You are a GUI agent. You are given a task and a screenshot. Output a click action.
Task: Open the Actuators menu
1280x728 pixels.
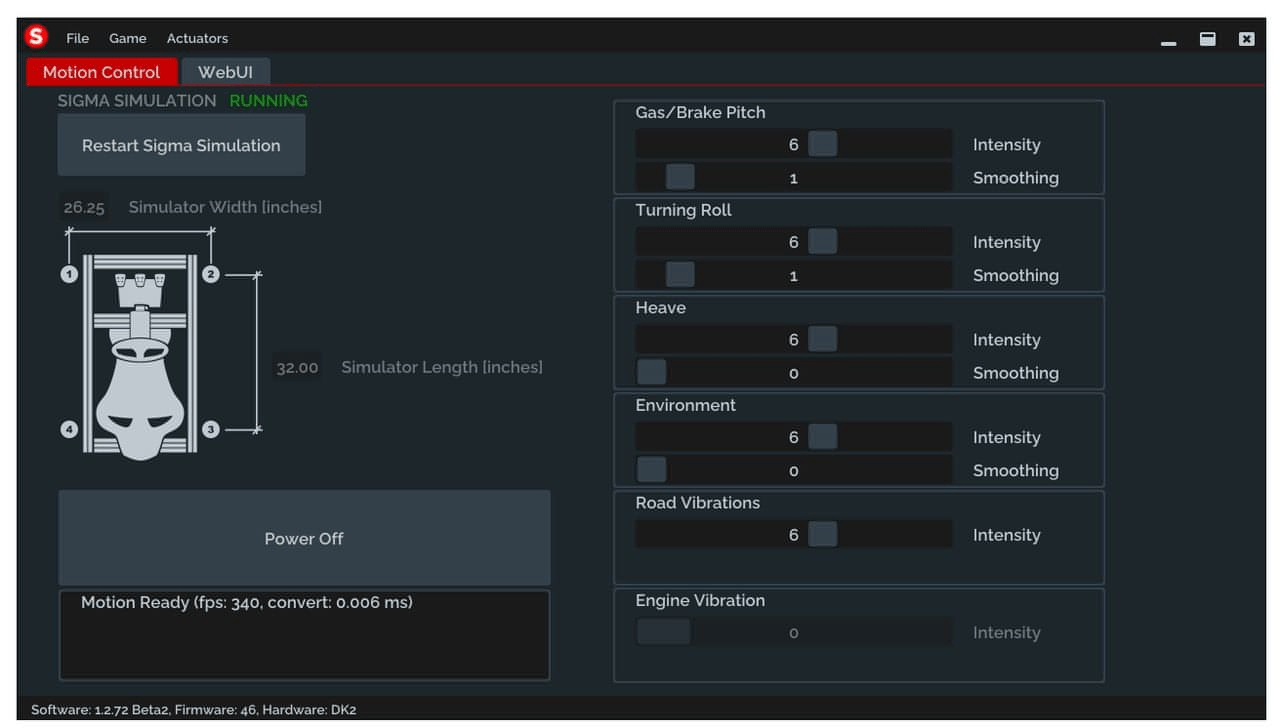pyautogui.click(x=197, y=38)
